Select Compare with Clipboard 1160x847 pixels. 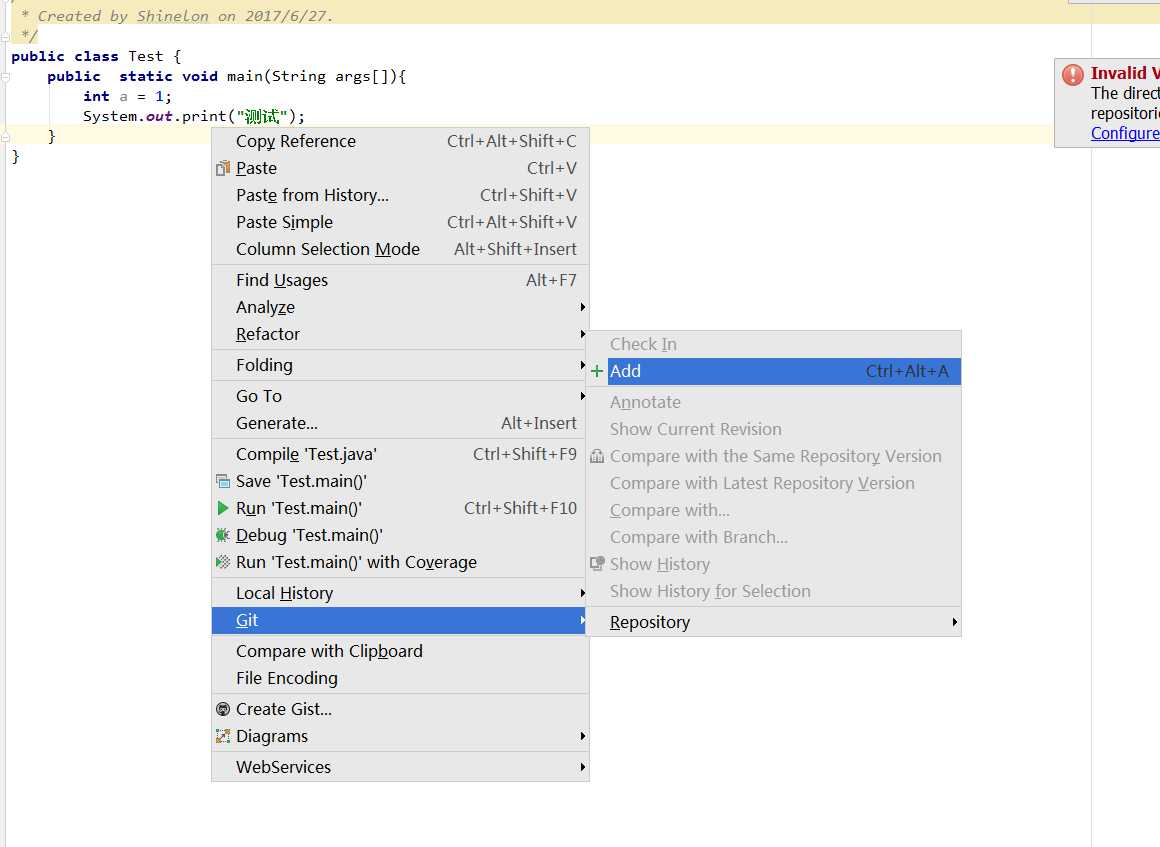click(329, 651)
